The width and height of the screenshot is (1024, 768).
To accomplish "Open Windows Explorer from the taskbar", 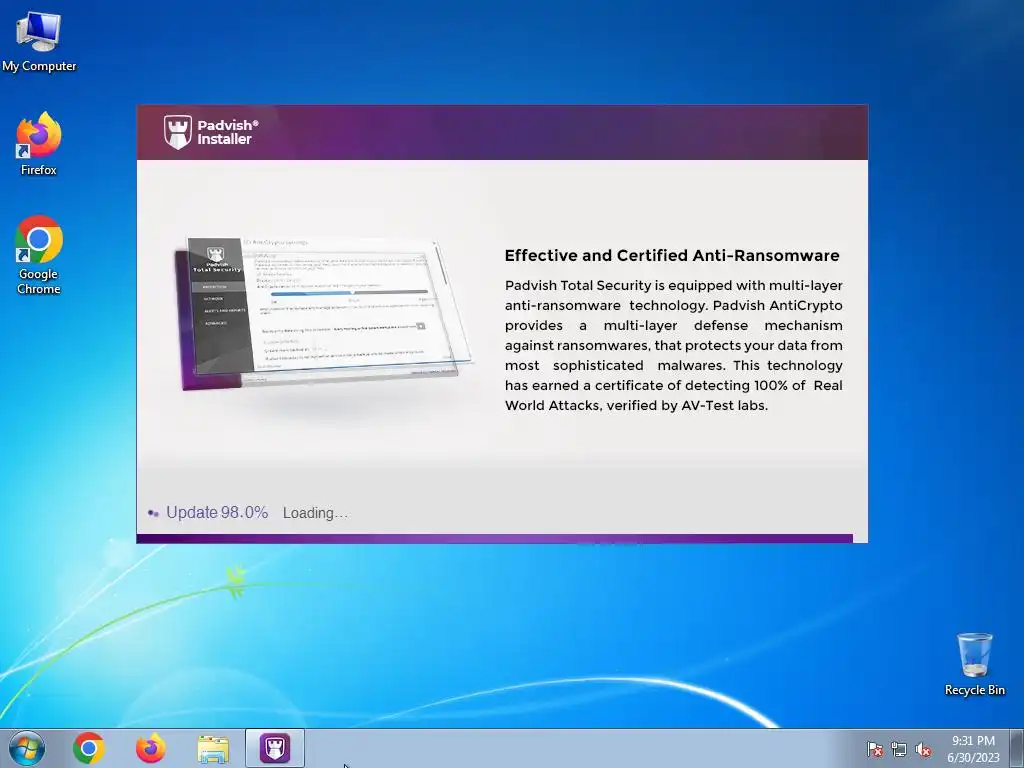I will tap(213, 749).
